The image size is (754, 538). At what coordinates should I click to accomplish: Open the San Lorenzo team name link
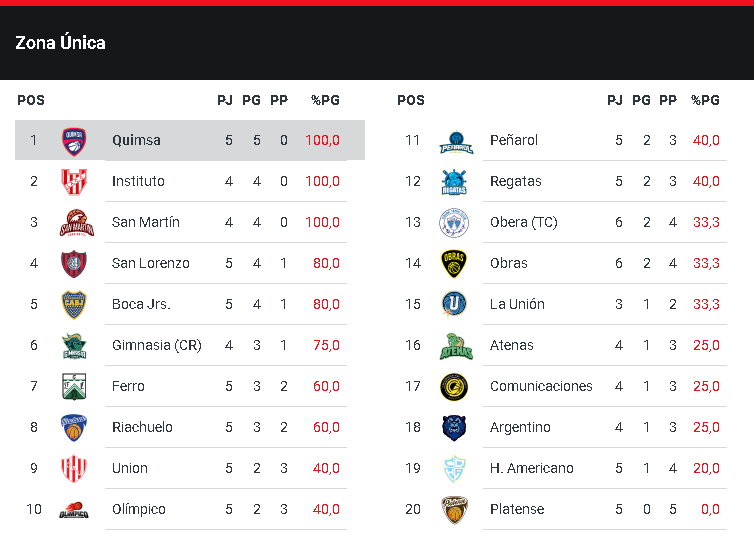coord(150,263)
